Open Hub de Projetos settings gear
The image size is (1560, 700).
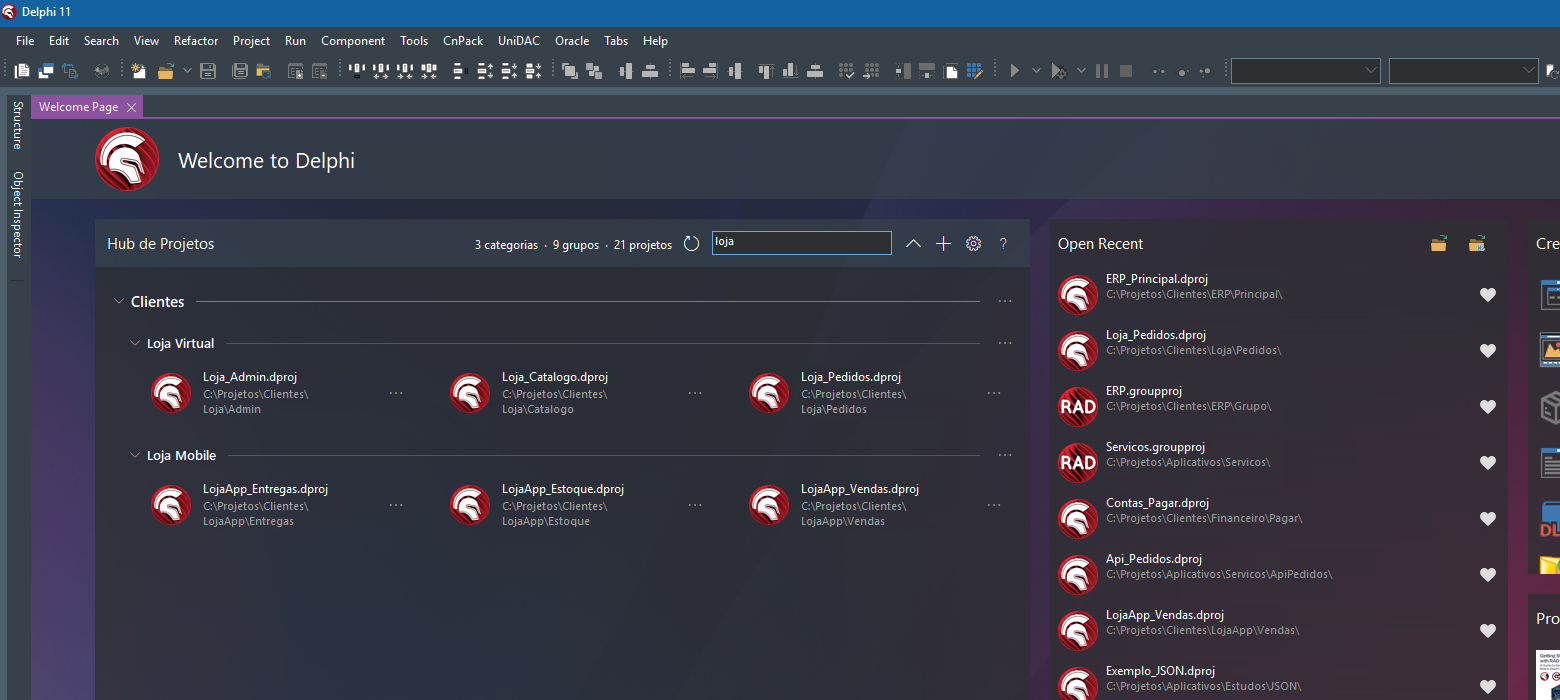point(973,244)
